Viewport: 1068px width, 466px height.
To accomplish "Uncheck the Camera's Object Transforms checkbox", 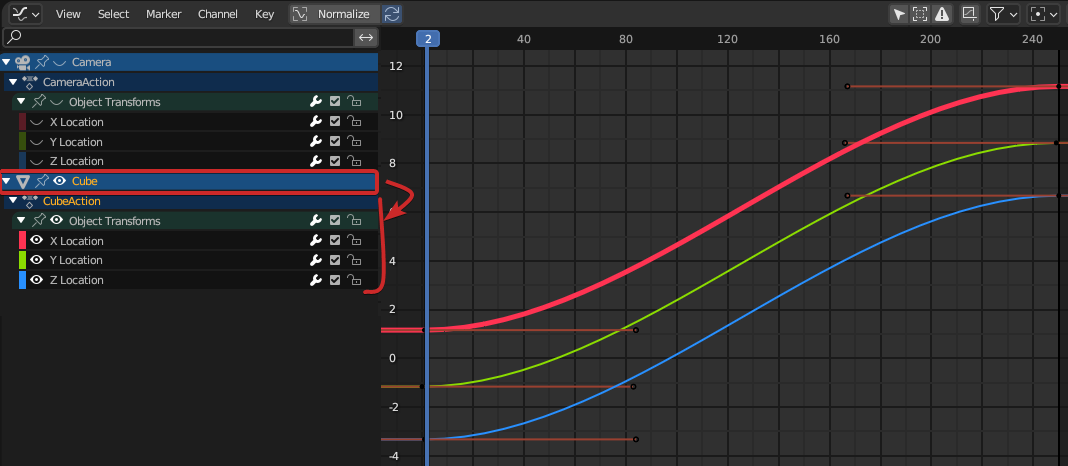I will pos(334,102).
